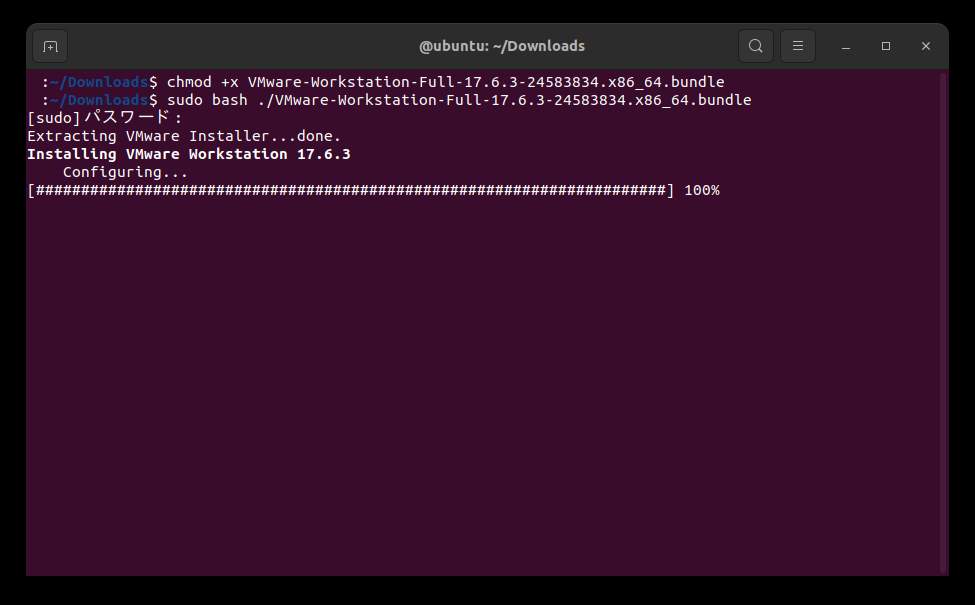Viewport: 975px width, 605px height.
Task: Click the Configuring... status text
Action: click(x=125, y=172)
